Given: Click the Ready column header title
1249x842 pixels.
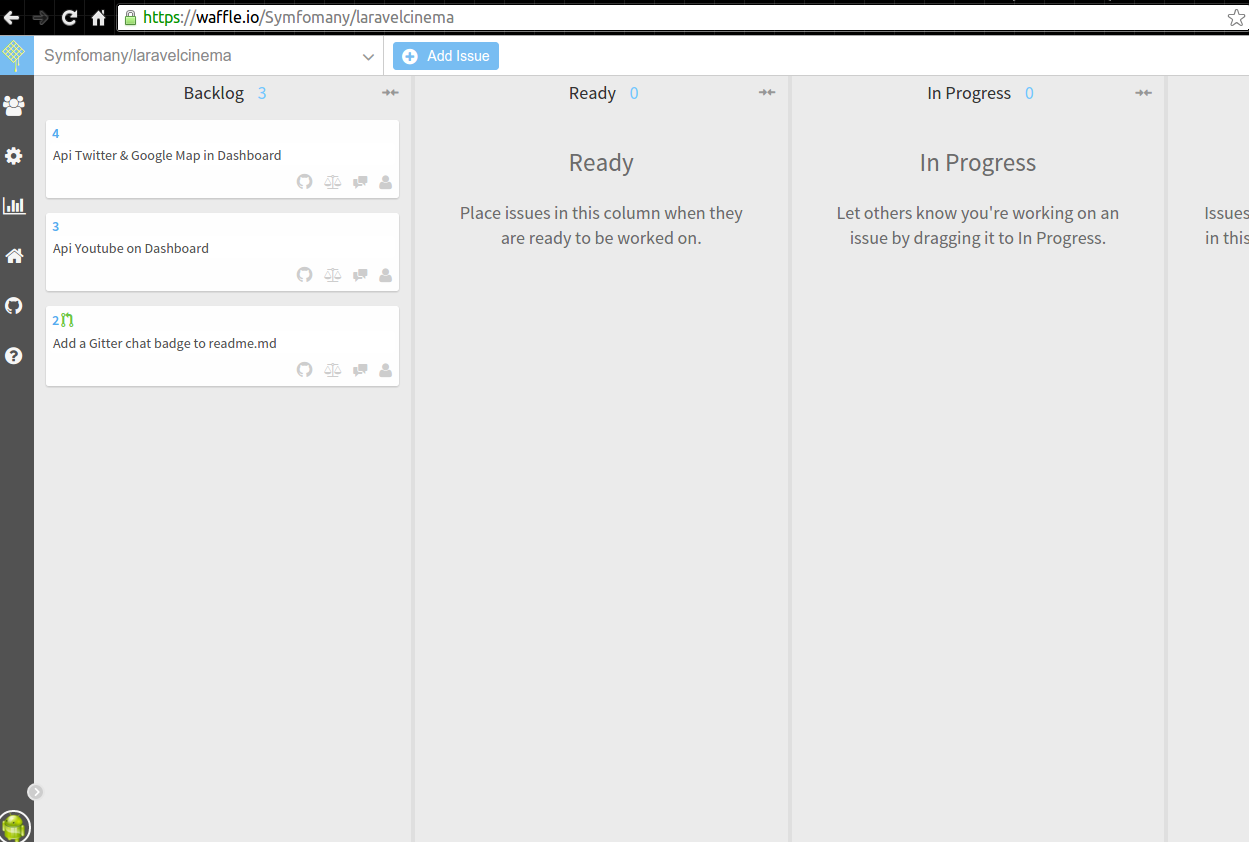Looking at the screenshot, I should click(592, 93).
